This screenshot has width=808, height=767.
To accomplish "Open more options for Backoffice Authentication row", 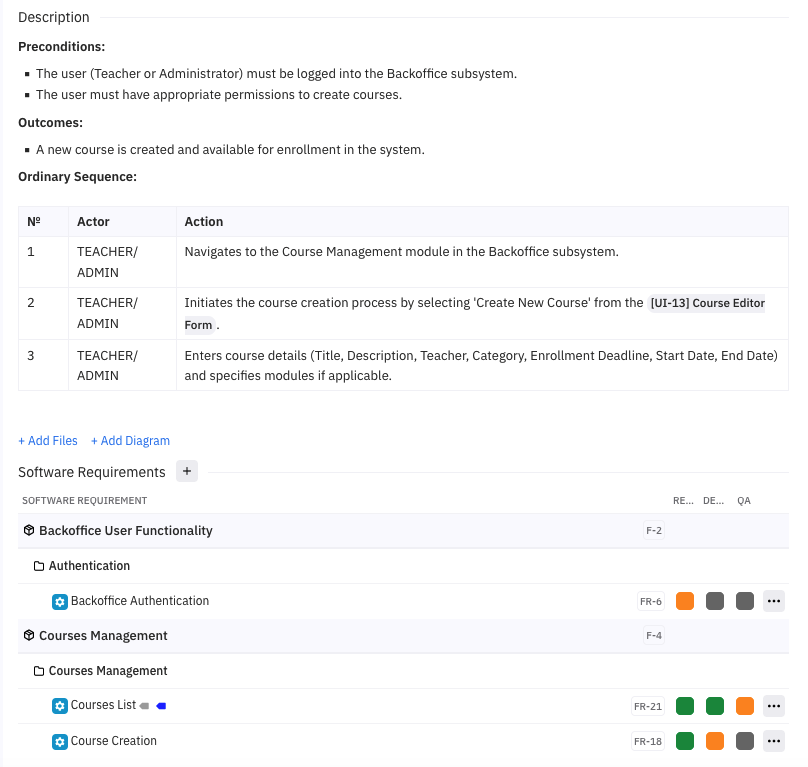I will coord(773,601).
